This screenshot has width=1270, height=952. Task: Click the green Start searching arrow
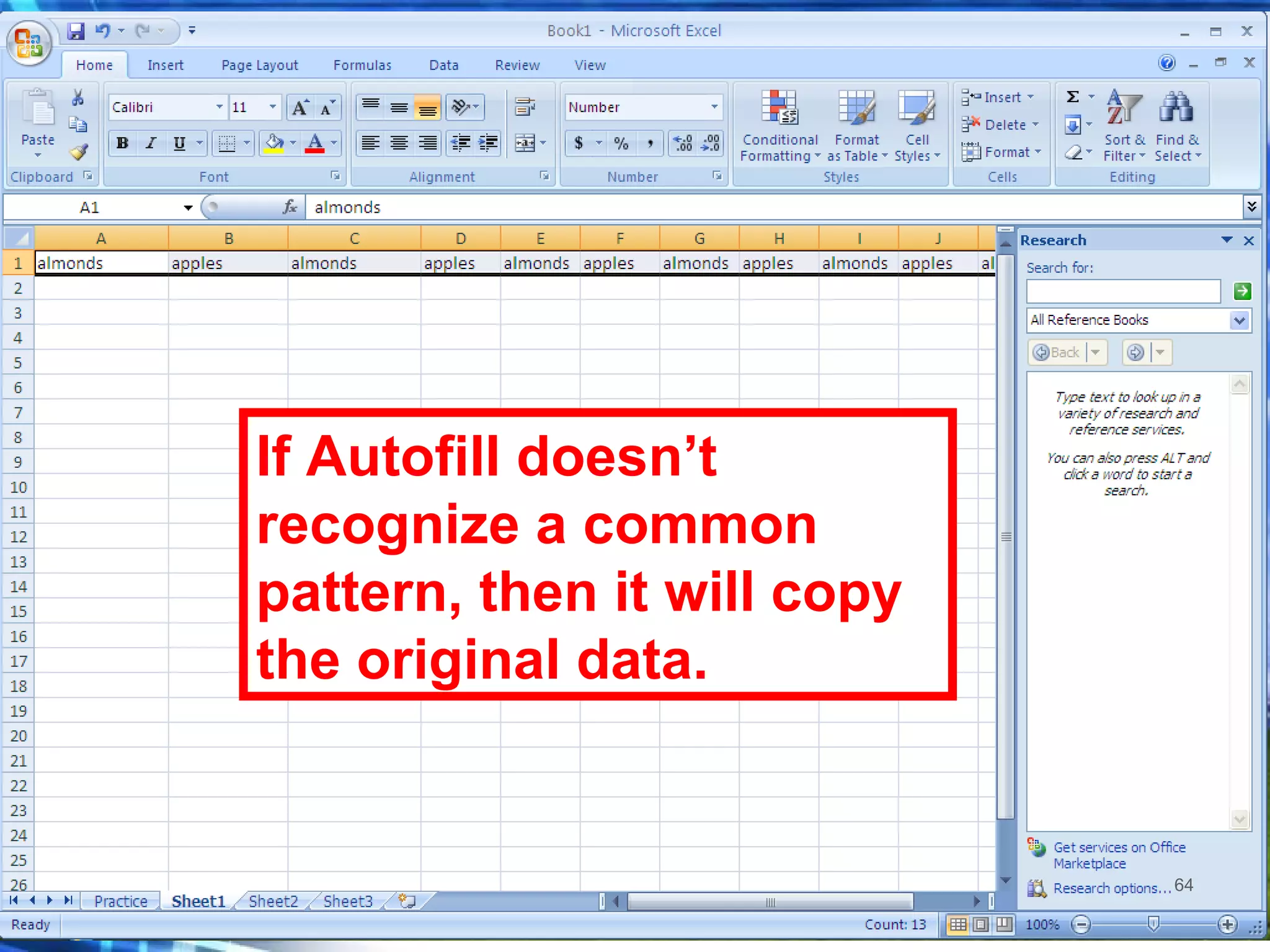(1241, 291)
